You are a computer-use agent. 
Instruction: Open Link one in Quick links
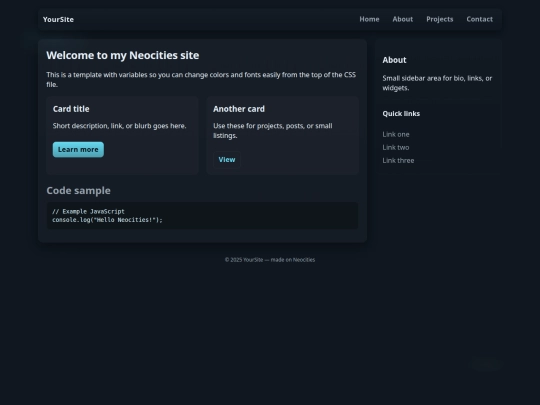click(x=396, y=134)
